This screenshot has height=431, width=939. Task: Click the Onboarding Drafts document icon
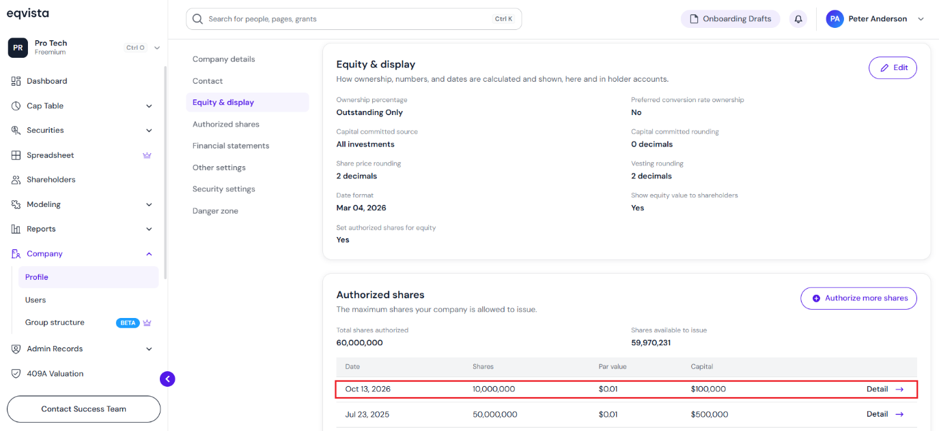pos(694,19)
